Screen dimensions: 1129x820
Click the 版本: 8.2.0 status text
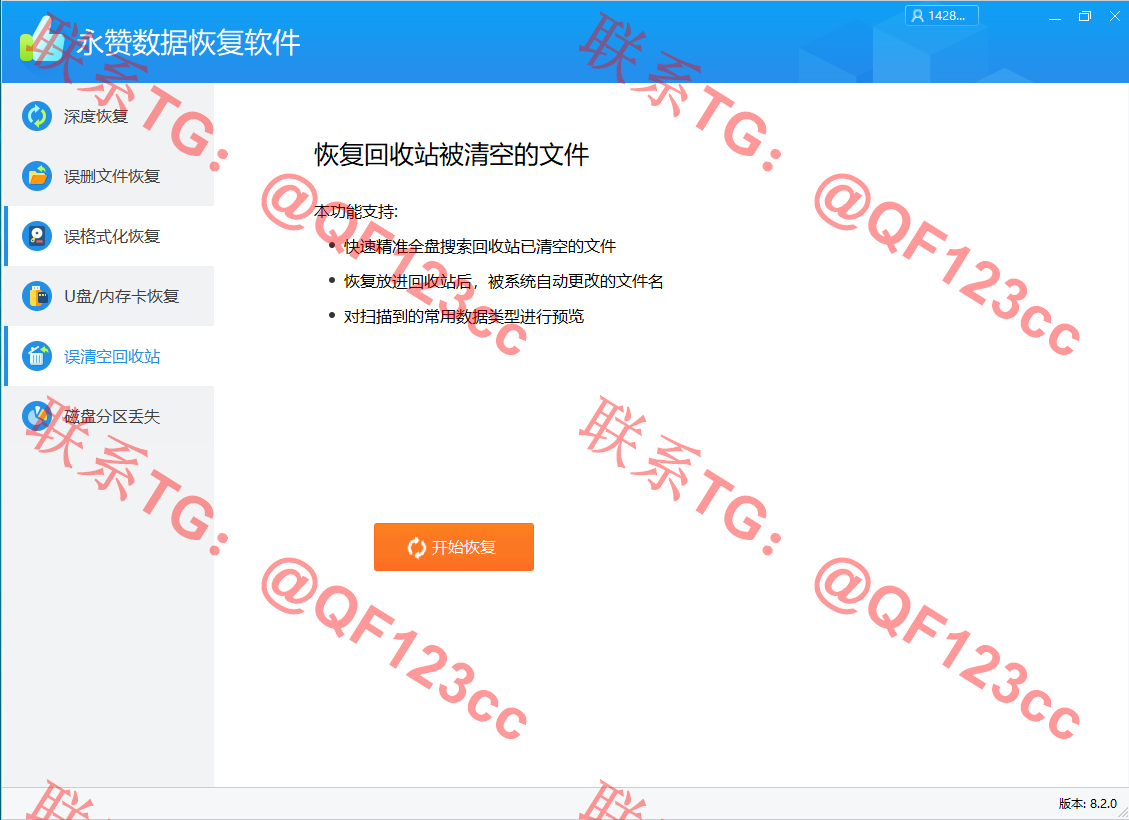tap(1087, 803)
